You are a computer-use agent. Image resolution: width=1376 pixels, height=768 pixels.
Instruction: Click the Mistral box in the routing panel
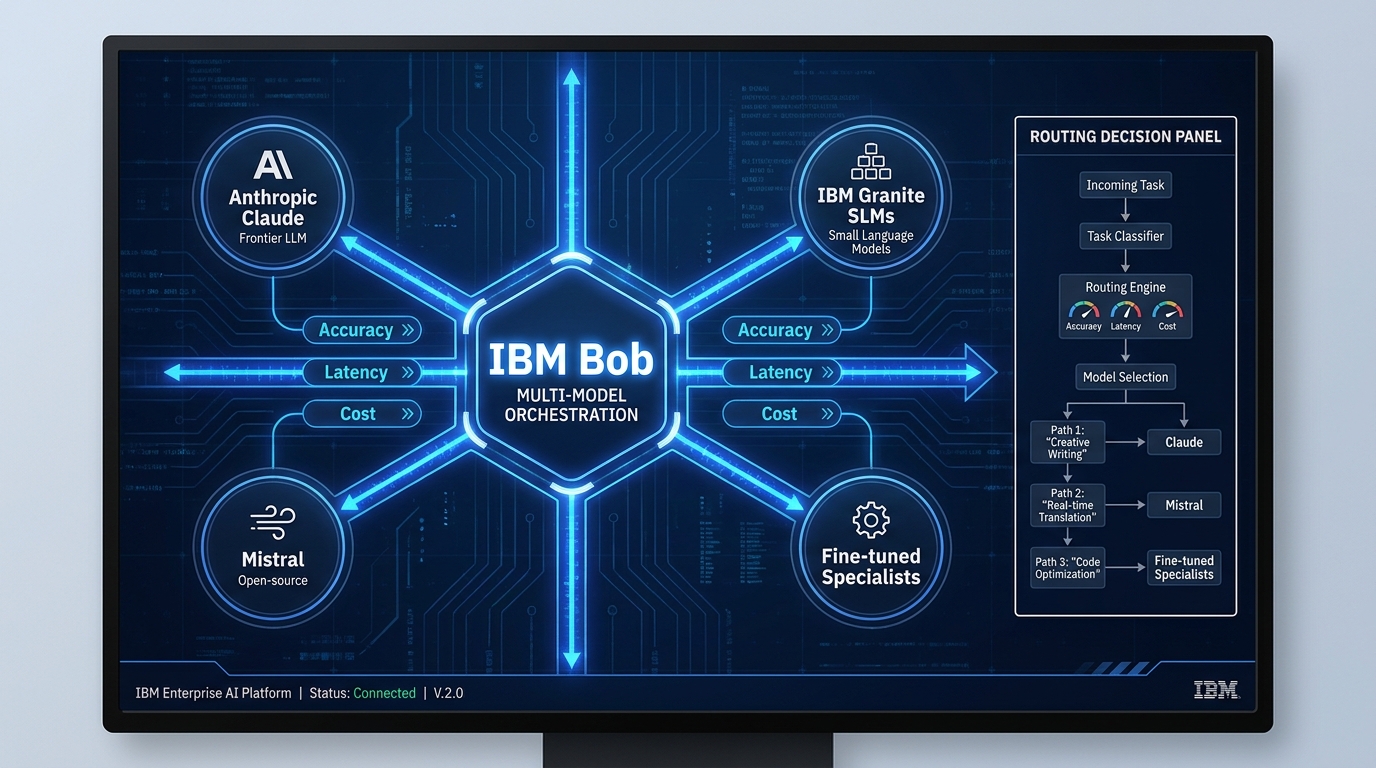[1184, 505]
